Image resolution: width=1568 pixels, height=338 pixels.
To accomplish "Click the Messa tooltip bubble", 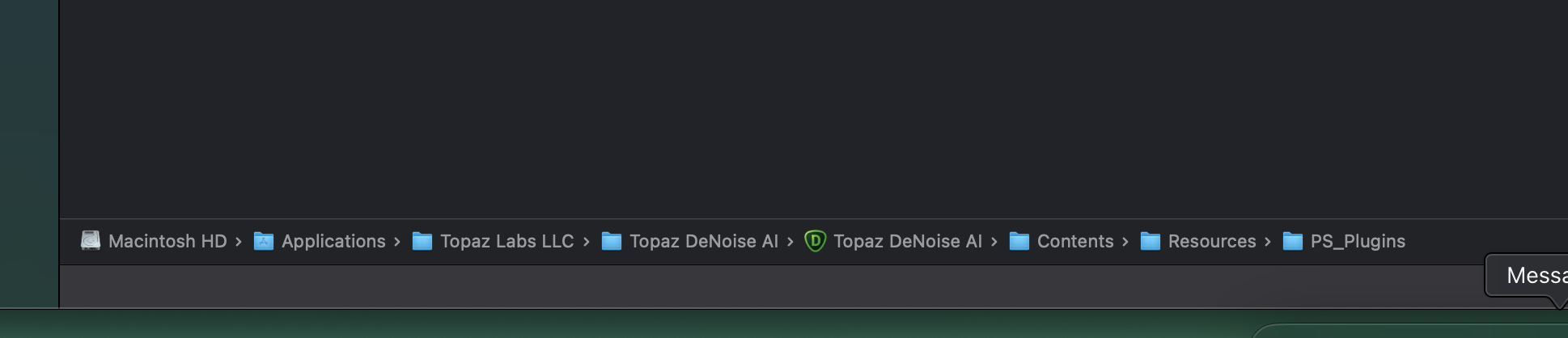I will 1533,276.
